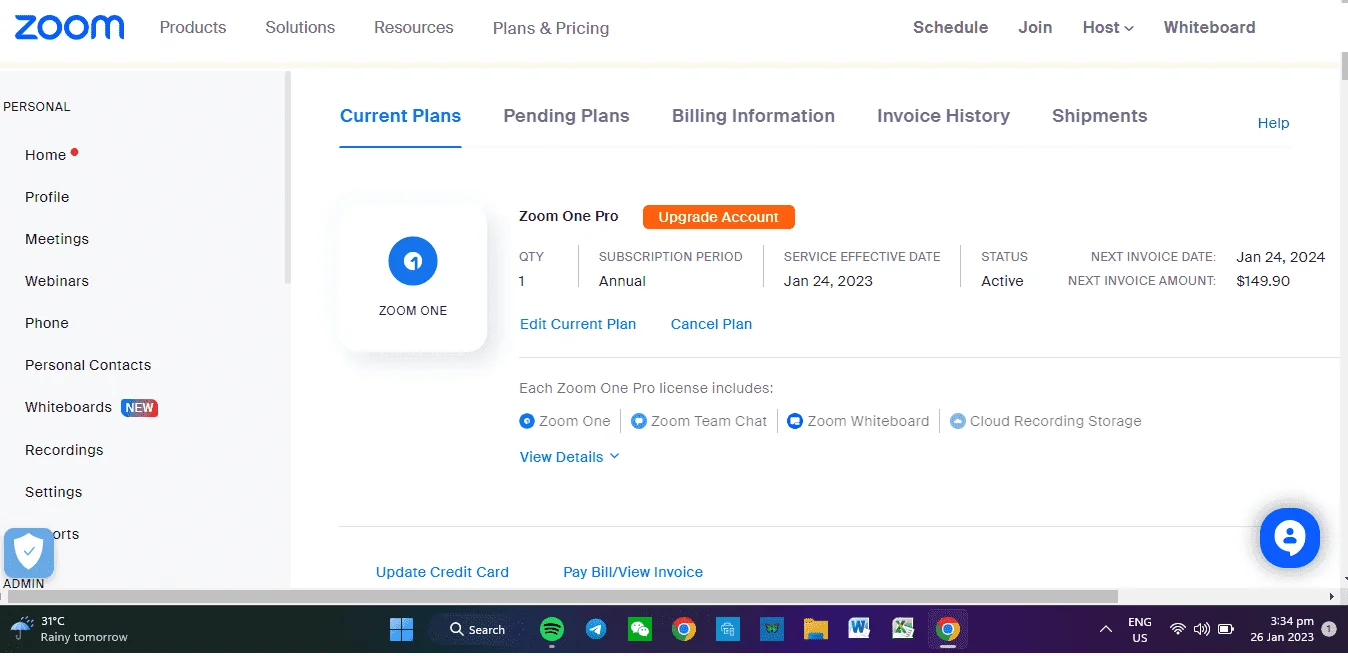Open the Help link

coord(1273,123)
